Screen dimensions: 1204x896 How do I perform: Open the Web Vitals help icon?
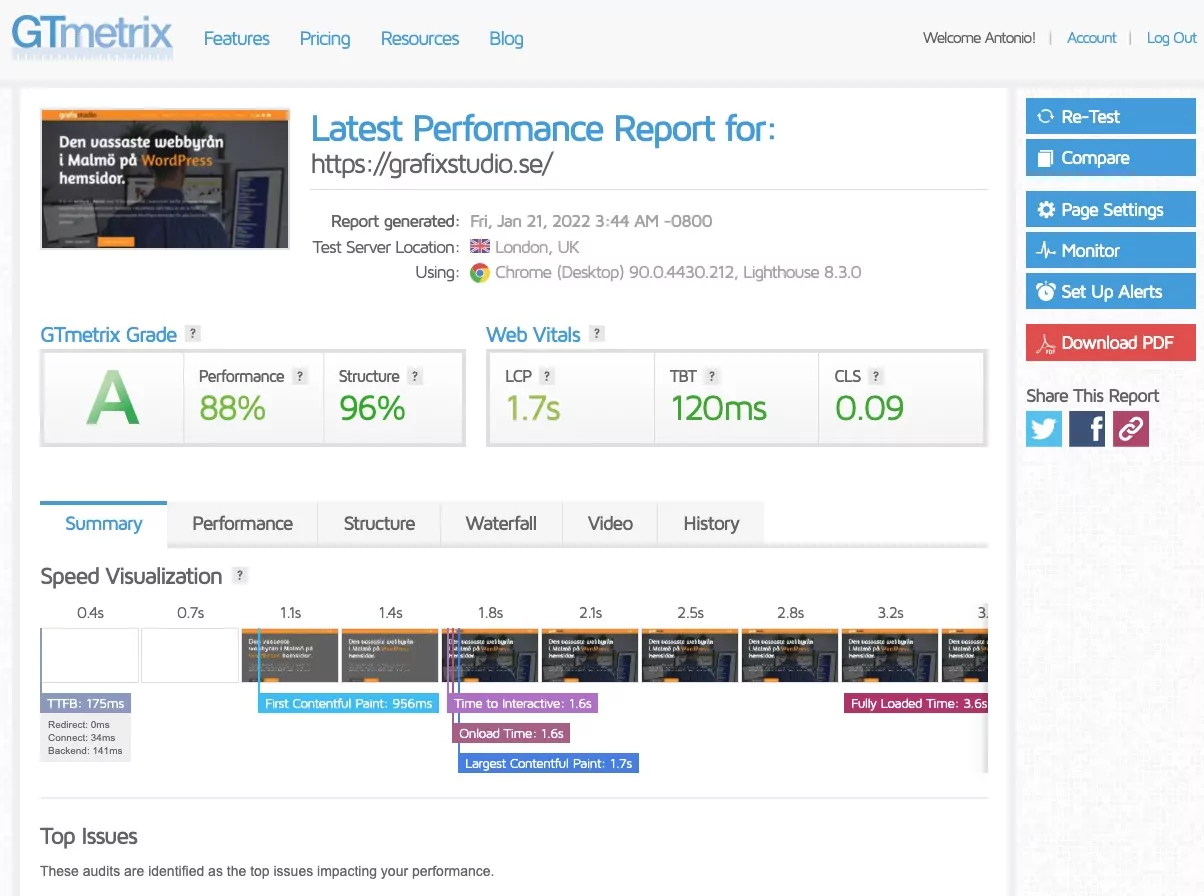tap(597, 334)
